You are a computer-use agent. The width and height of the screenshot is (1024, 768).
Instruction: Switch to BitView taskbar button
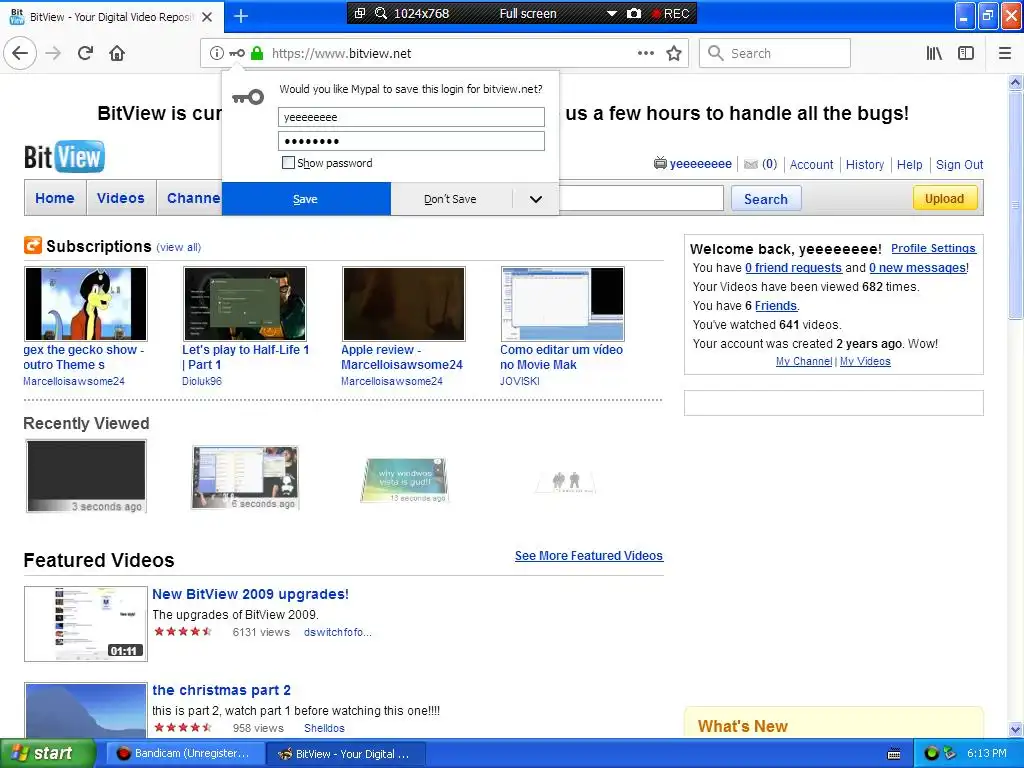(x=345, y=753)
